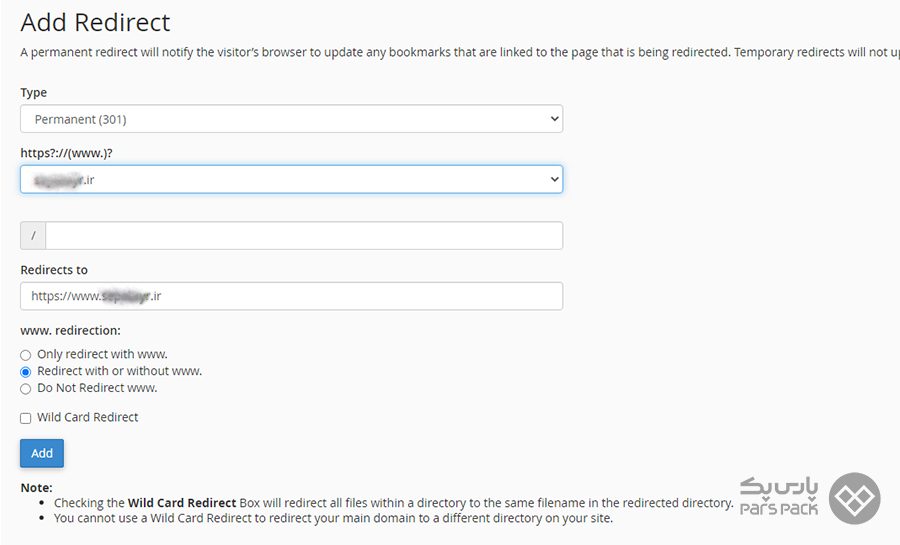
Task: Click the Type field label
Action: pos(34,93)
